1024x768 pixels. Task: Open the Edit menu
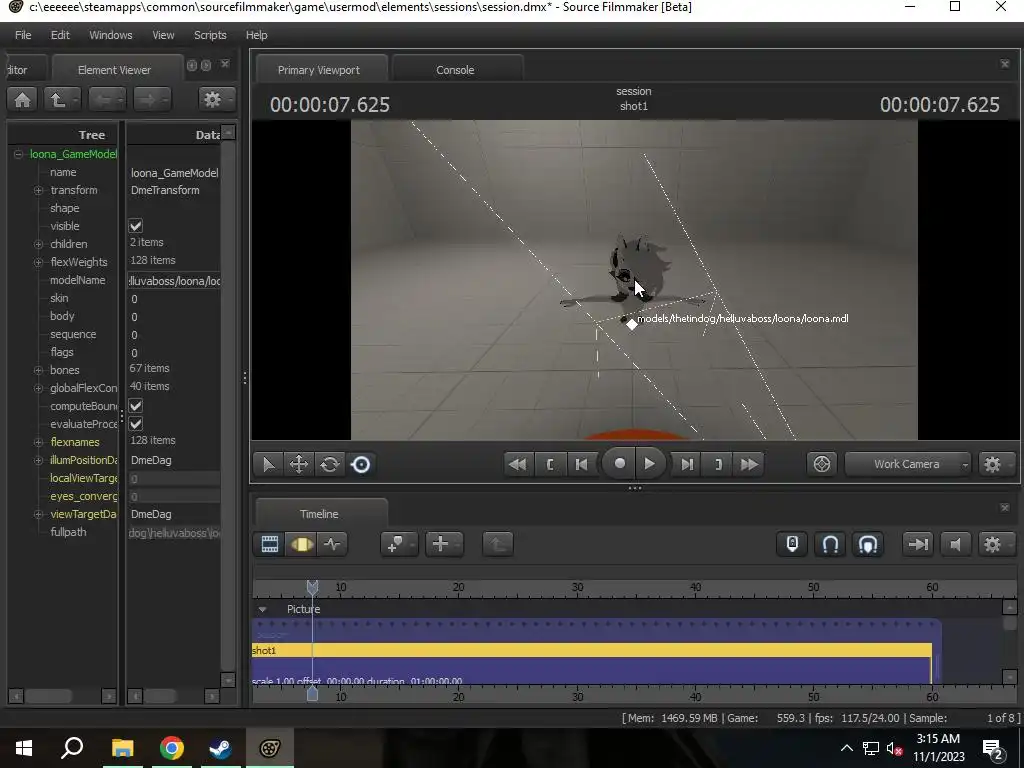60,35
